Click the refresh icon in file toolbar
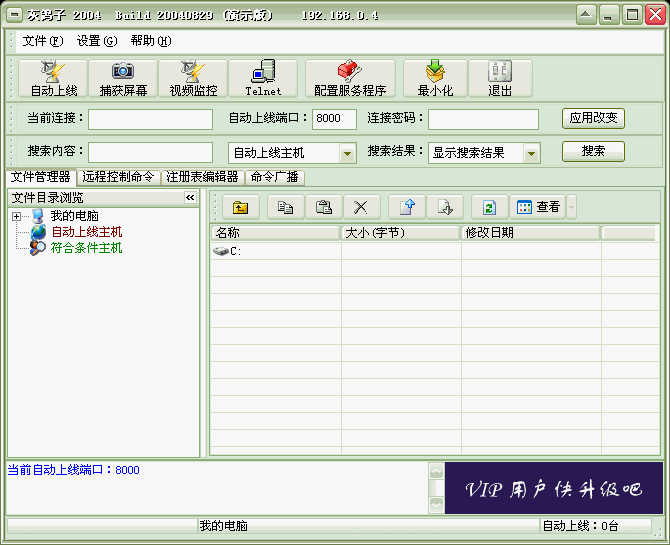 point(489,207)
